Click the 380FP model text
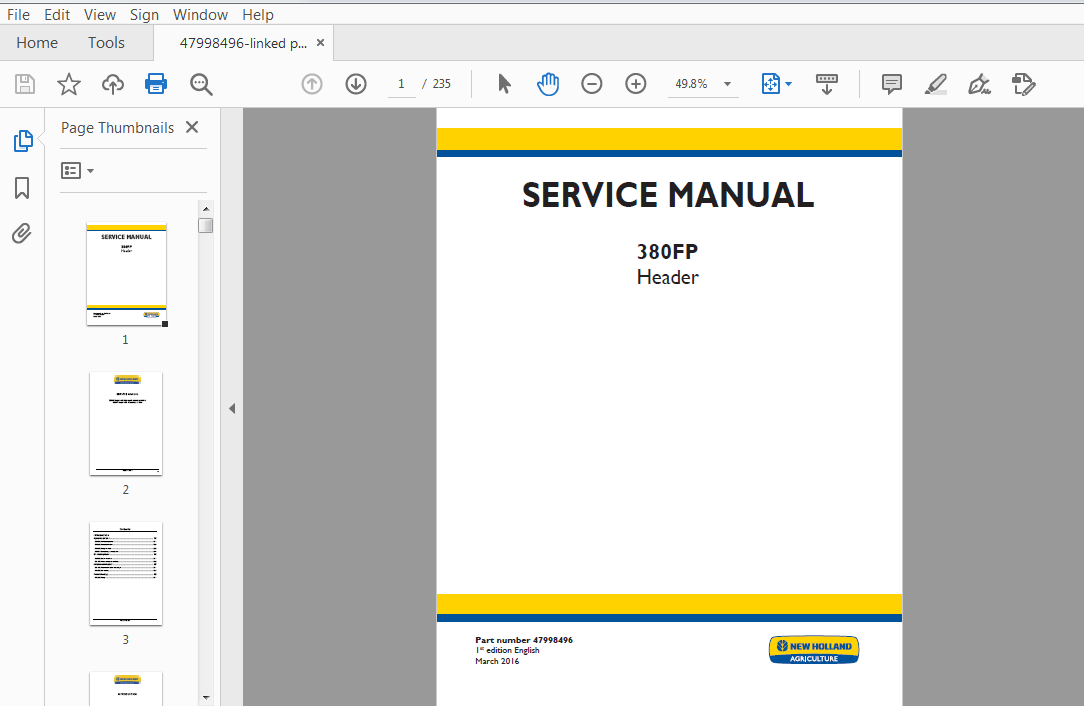The height and width of the screenshot is (706, 1084). [668, 251]
